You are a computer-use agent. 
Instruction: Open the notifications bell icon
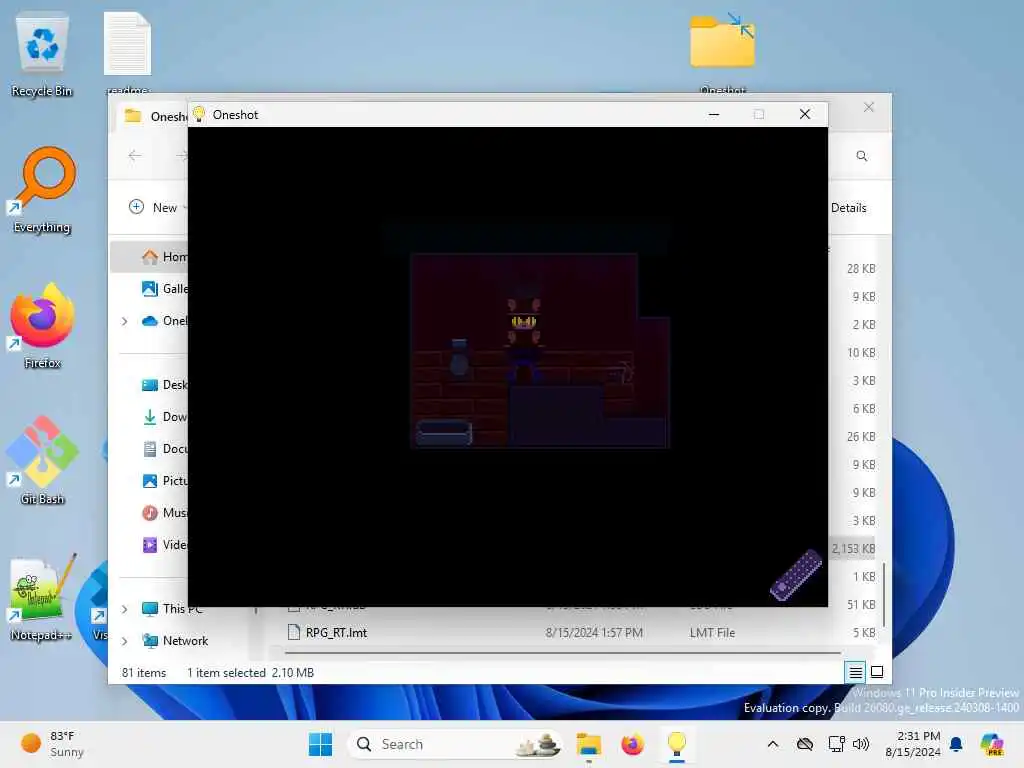coord(956,744)
